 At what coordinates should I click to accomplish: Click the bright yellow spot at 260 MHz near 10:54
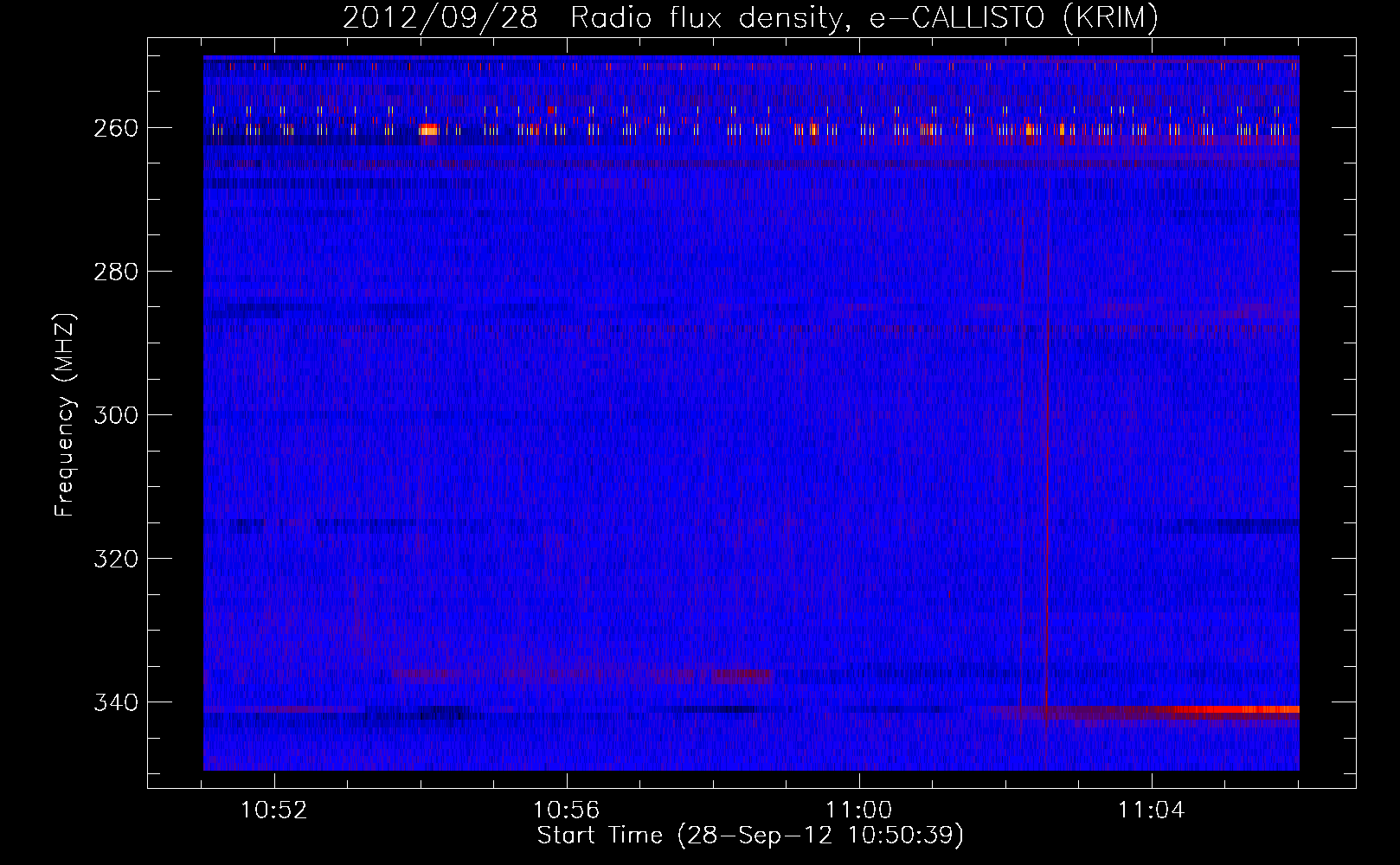[428, 131]
